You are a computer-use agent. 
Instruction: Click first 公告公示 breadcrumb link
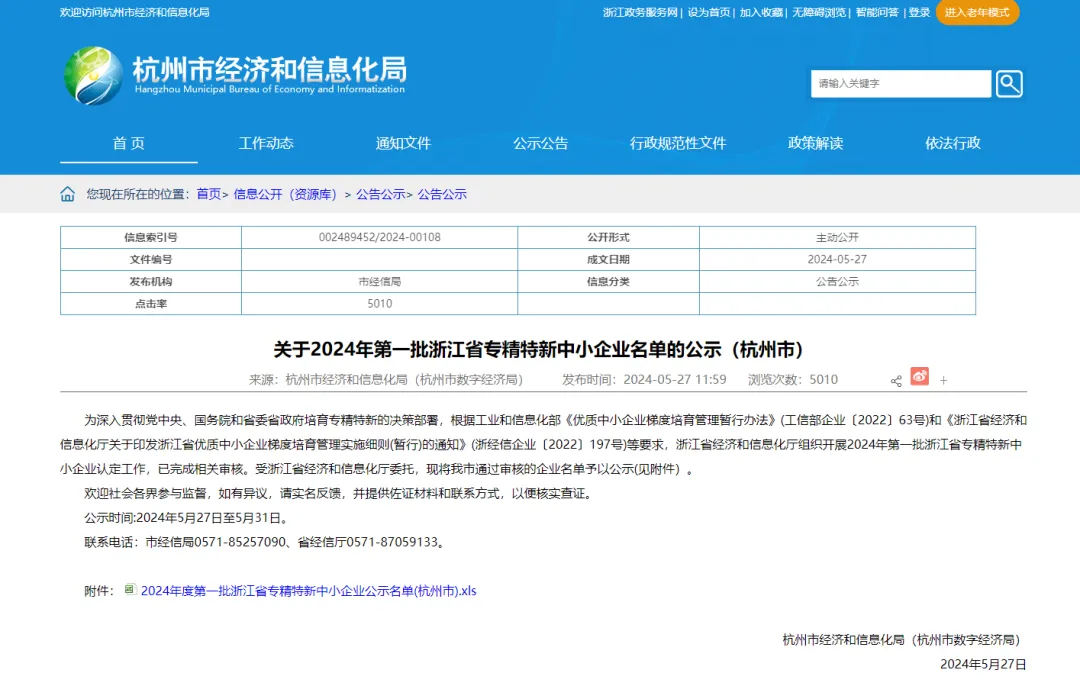[x=380, y=194]
